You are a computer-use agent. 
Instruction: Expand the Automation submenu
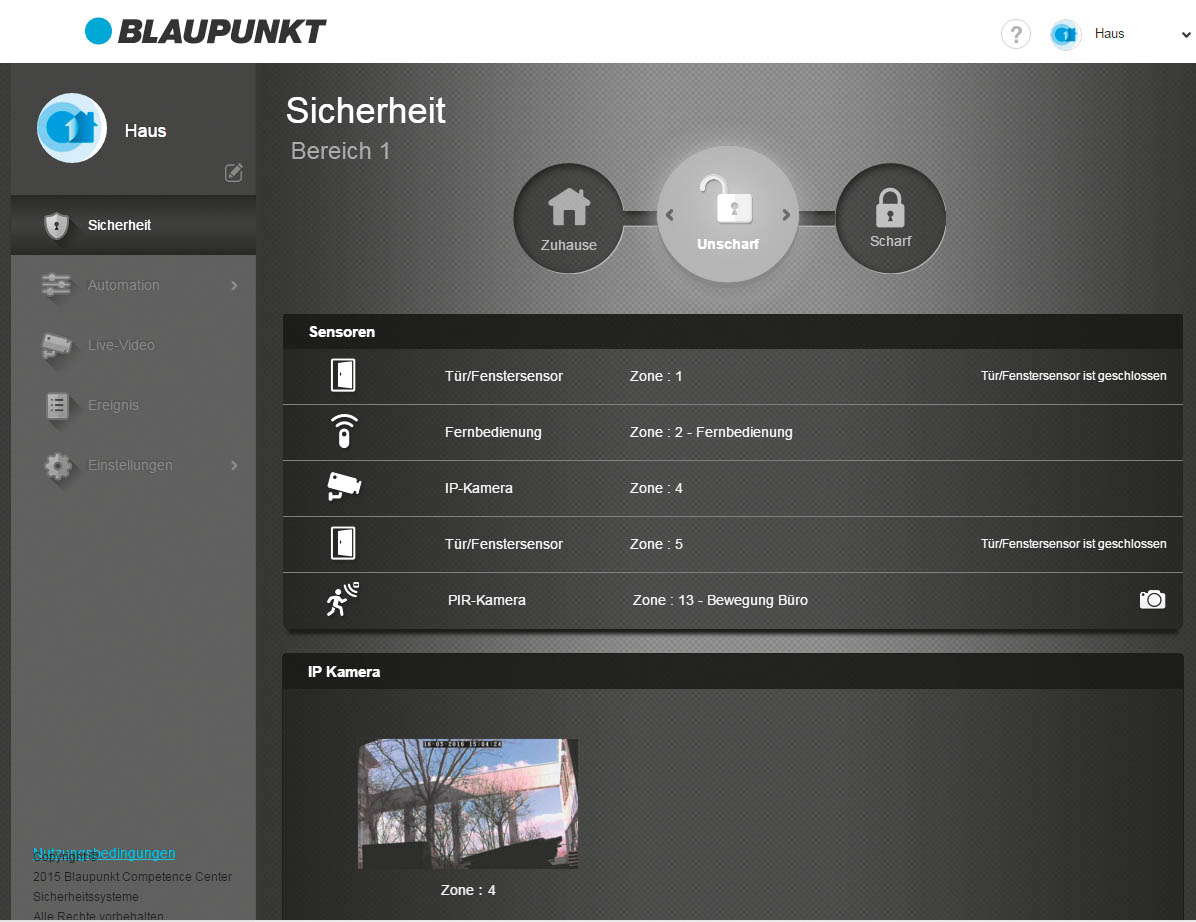click(234, 286)
